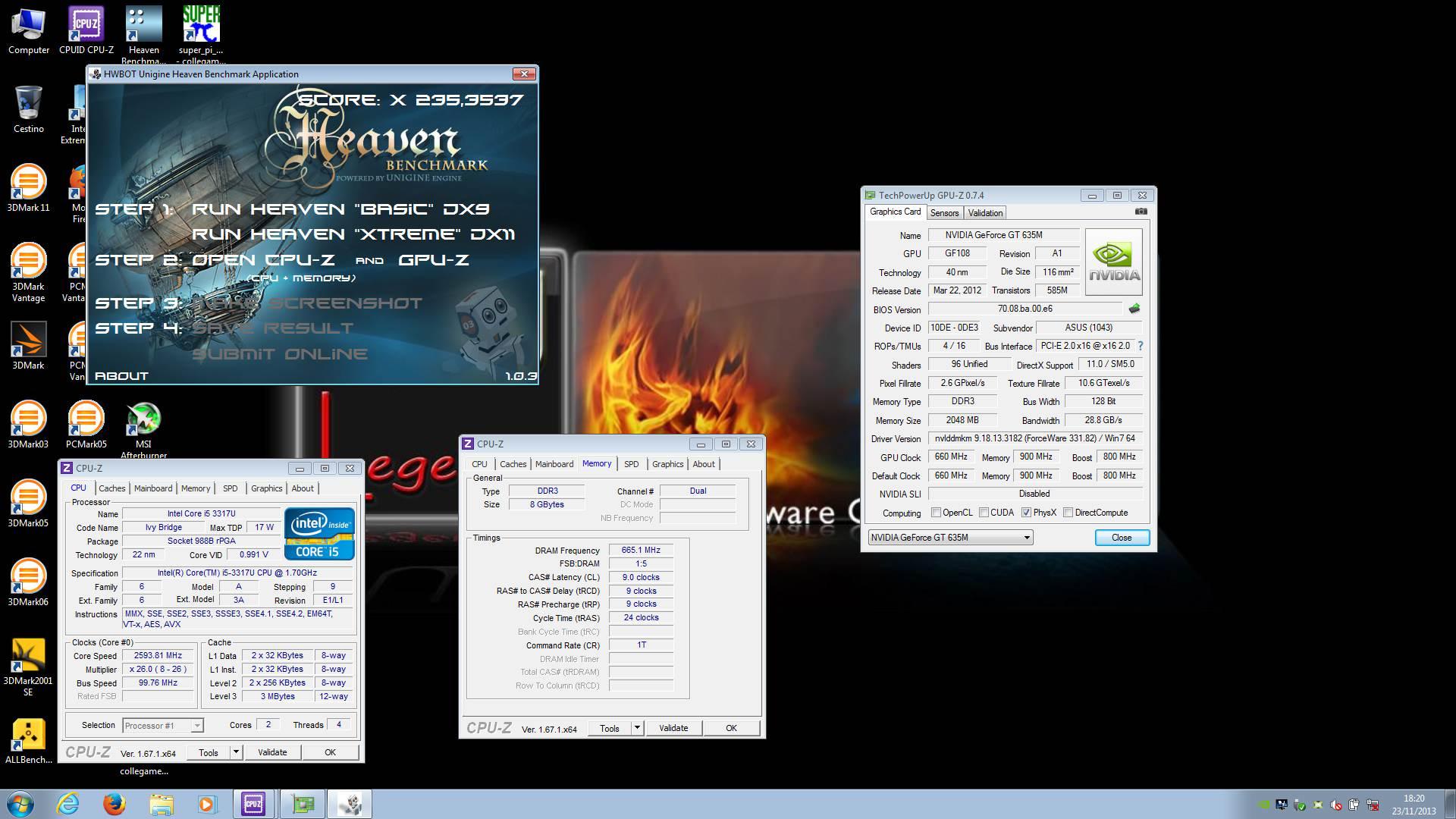Open the Caches tab in left CPU-Z window

[x=112, y=488]
